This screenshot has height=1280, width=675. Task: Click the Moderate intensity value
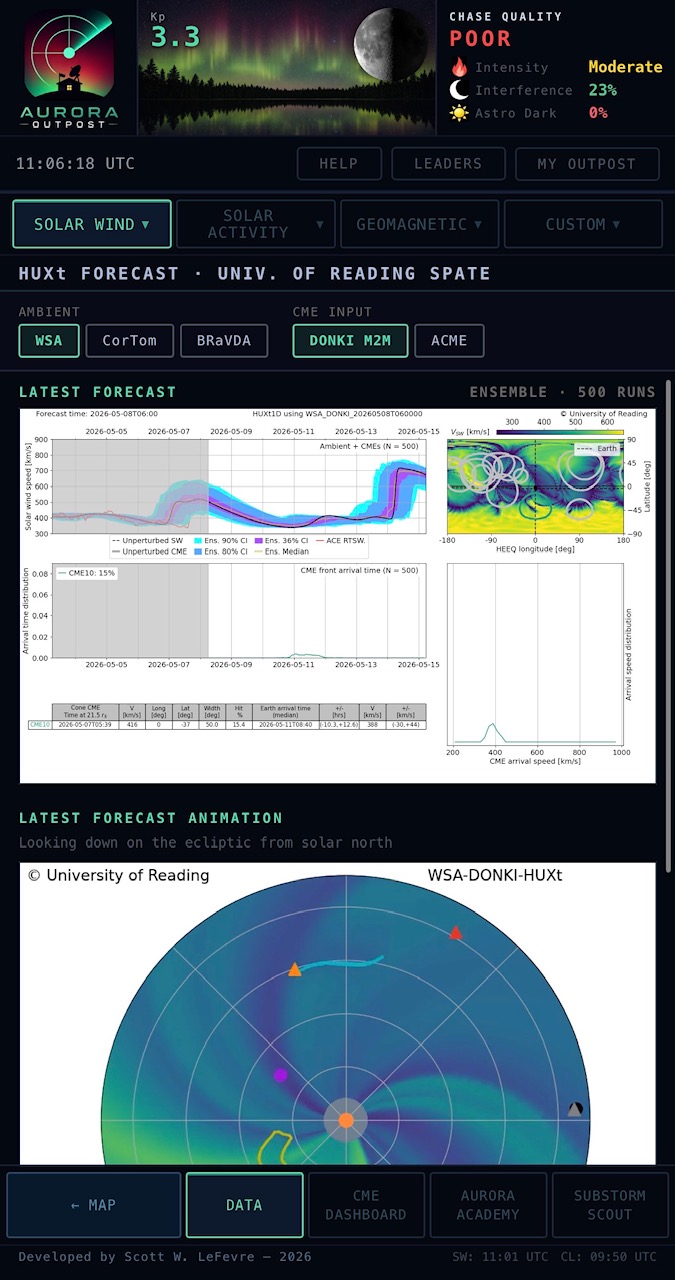coord(625,67)
